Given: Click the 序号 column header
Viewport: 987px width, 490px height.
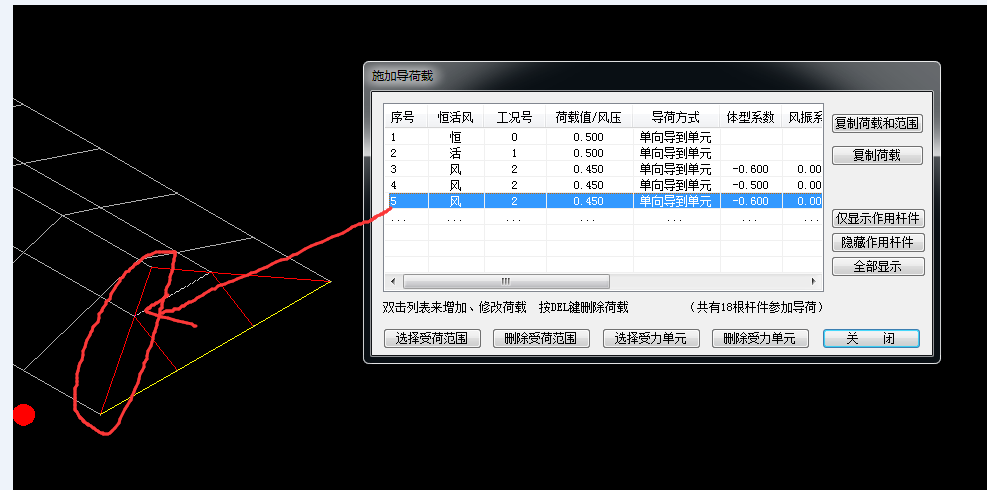Looking at the screenshot, I should 407,117.
